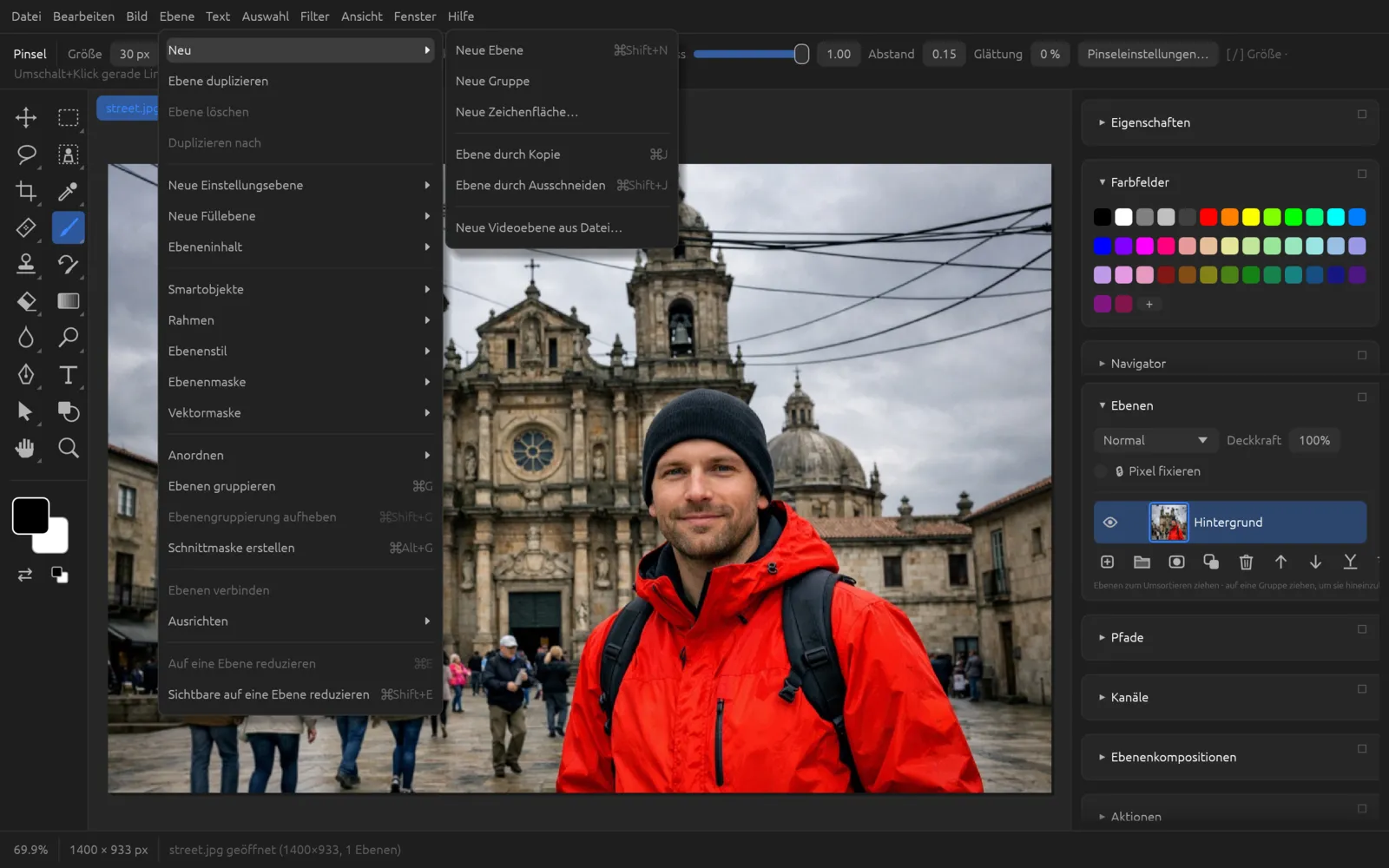Click the brush opacity slider handle
Screen dimensions: 1389x868
(801, 54)
